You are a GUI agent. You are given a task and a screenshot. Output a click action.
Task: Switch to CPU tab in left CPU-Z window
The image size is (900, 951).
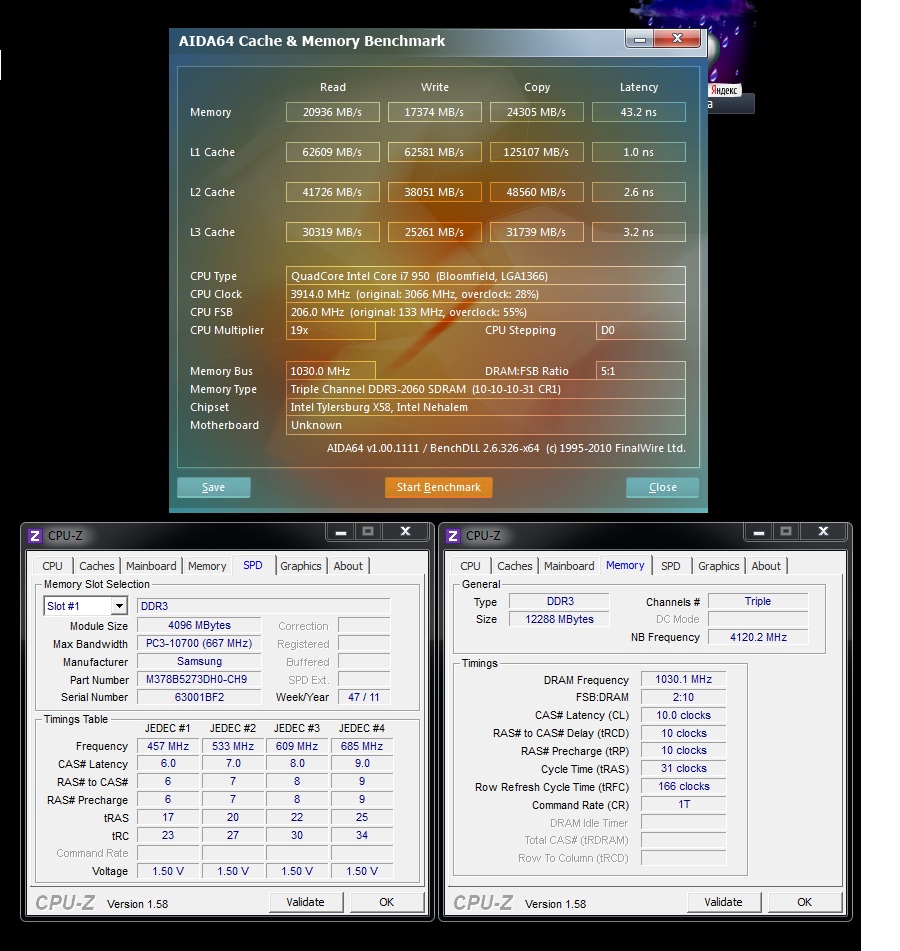pos(52,566)
